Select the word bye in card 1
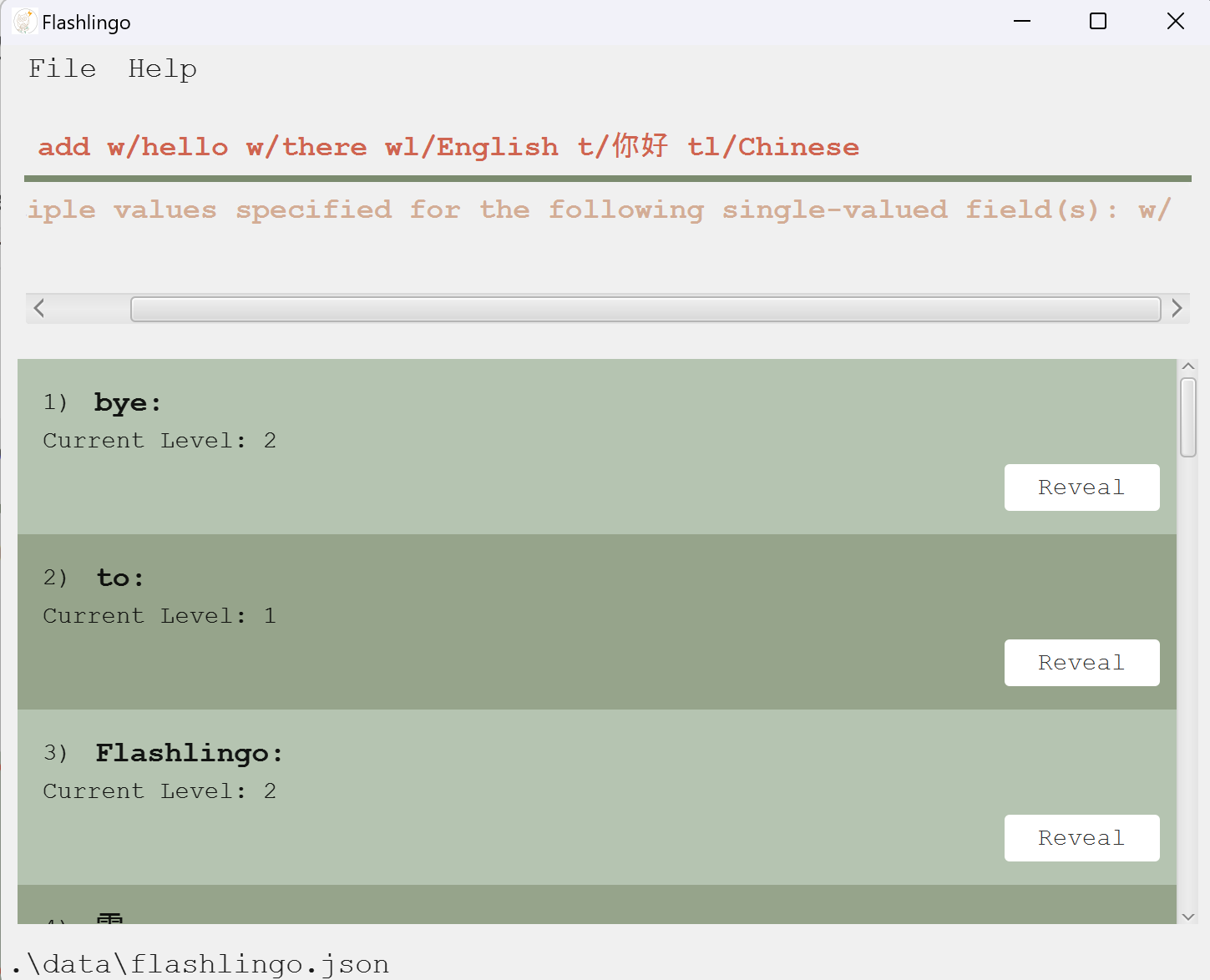1210x980 pixels. pyautogui.click(x=128, y=403)
